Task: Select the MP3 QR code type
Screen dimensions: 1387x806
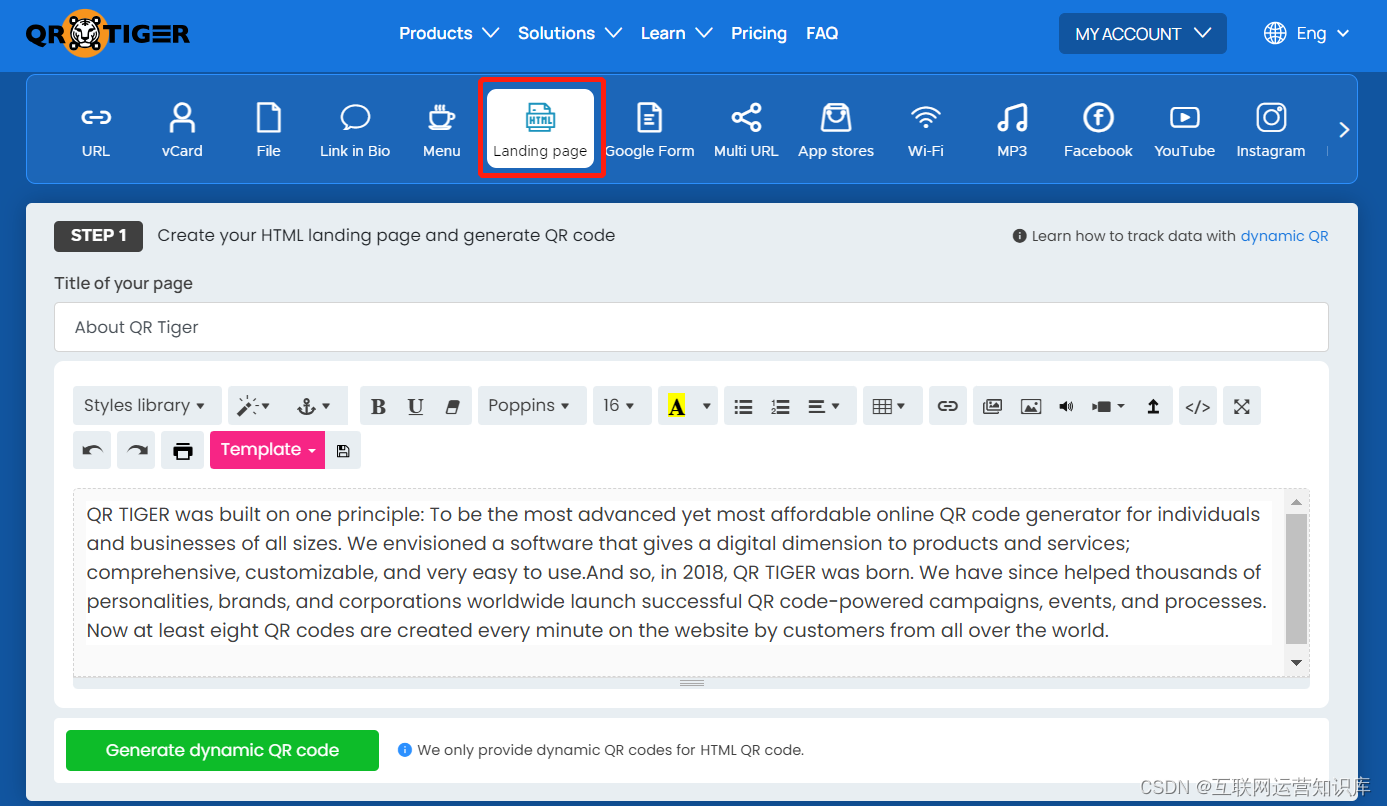Action: pos(1012,130)
